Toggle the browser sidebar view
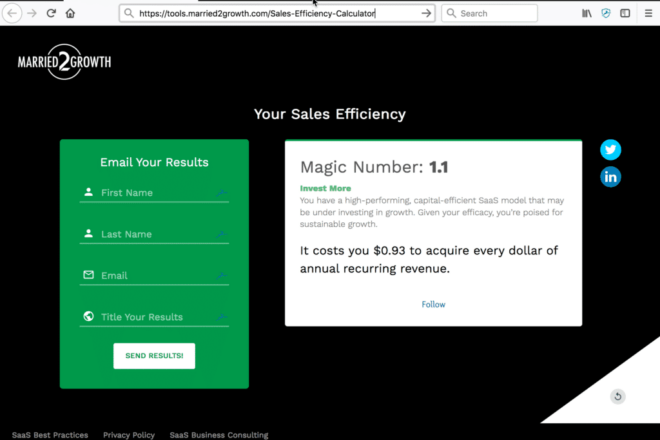This screenshot has height=440, width=660. click(x=625, y=13)
